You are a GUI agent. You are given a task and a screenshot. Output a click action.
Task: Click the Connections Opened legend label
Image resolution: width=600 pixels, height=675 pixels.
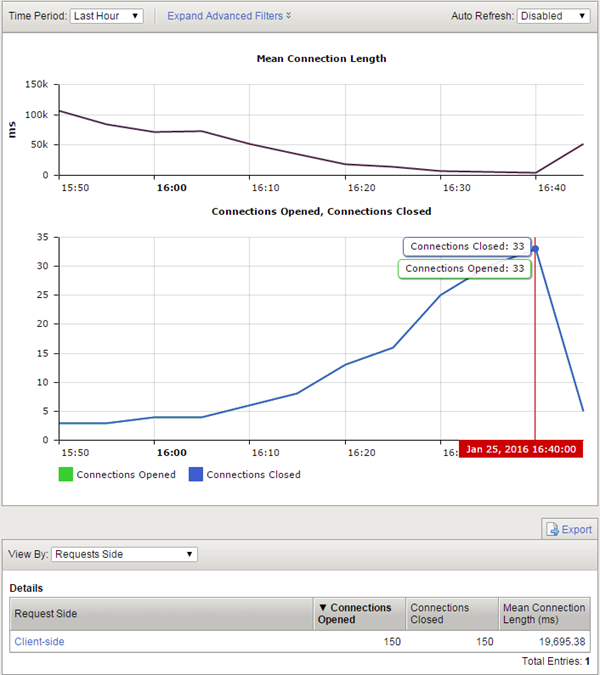126,475
